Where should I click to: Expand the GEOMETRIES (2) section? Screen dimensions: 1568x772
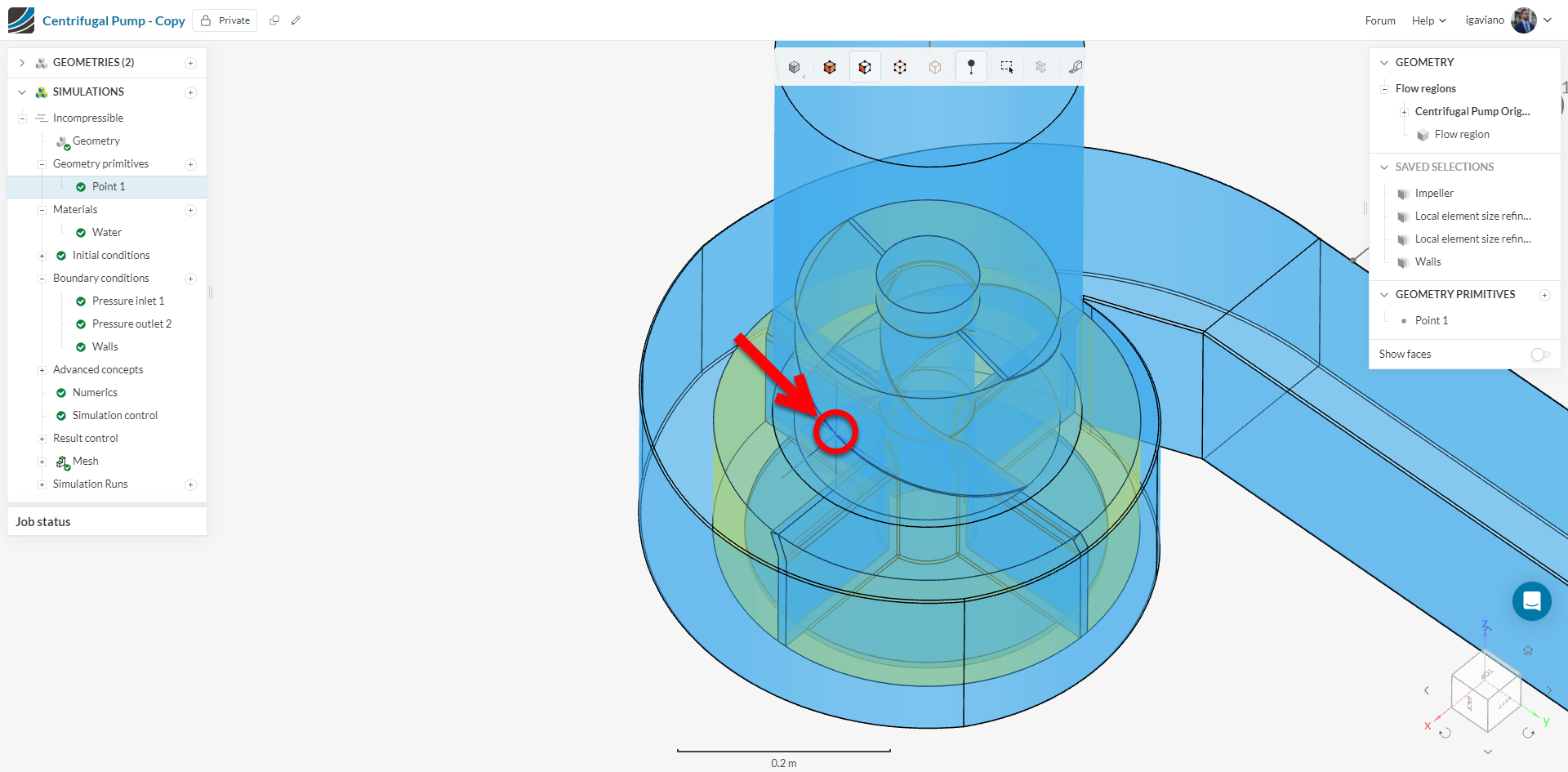(22, 63)
